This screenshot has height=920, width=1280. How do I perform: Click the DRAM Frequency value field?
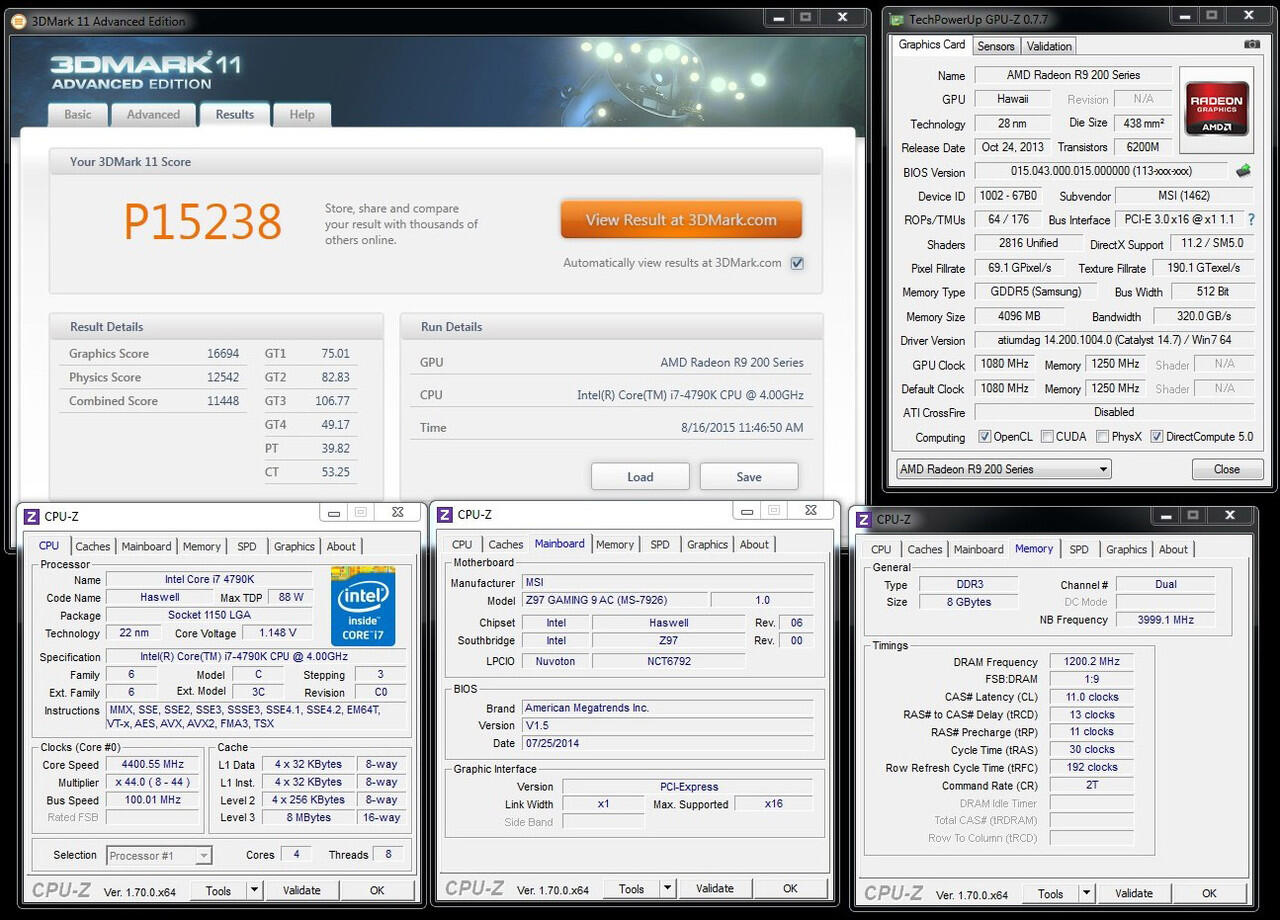tap(1091, 662)
